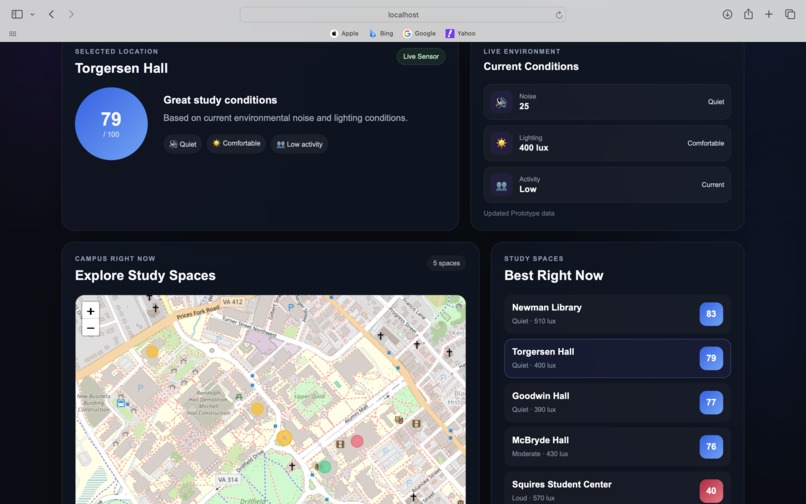The width and height of the screenshot is (806, 504).
Task: Click the Live Sensor badge
Action: pyautogui.click(x=421, y=57)
